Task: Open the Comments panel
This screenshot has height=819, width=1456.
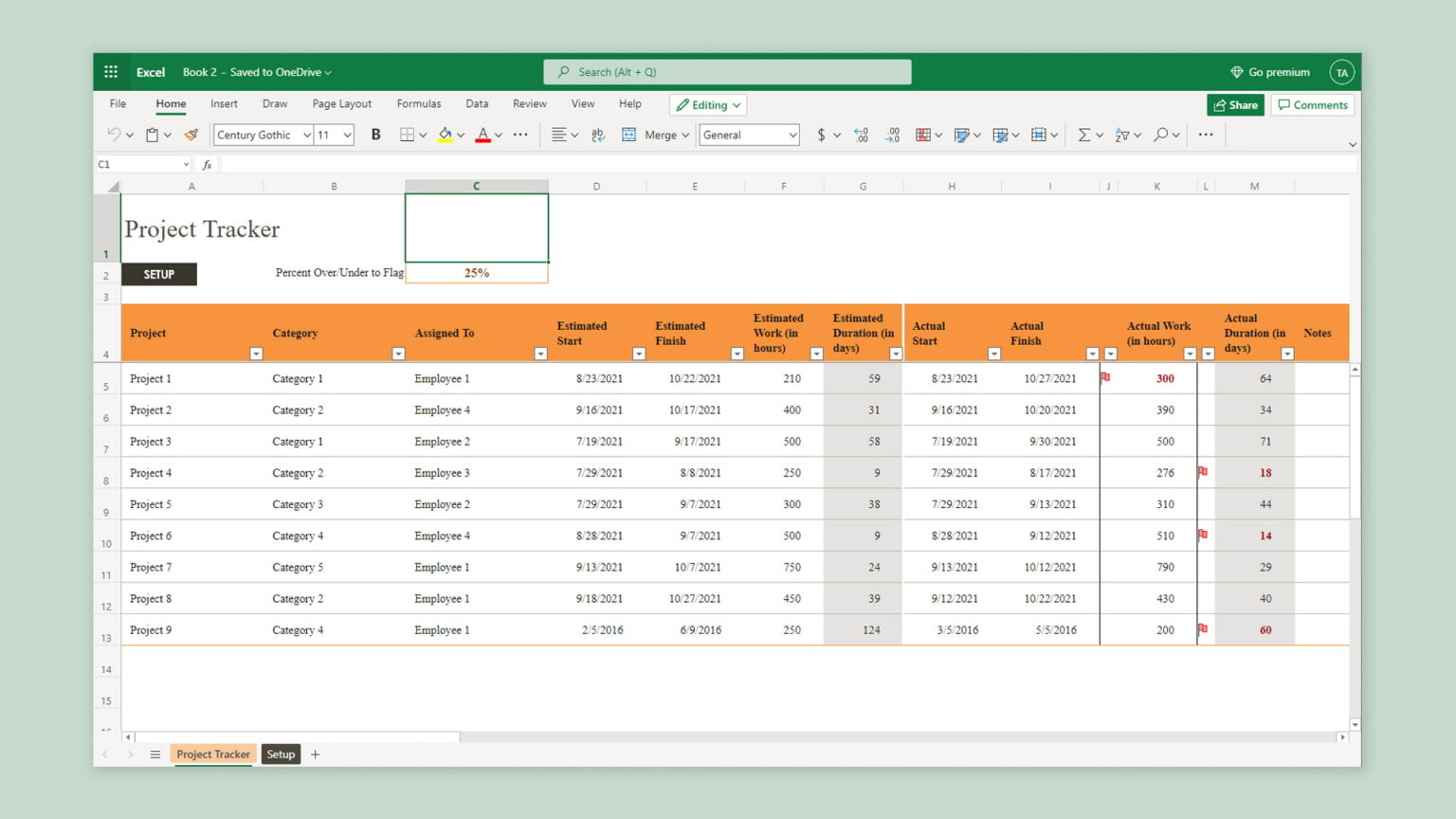Action: pos(1313,104)
